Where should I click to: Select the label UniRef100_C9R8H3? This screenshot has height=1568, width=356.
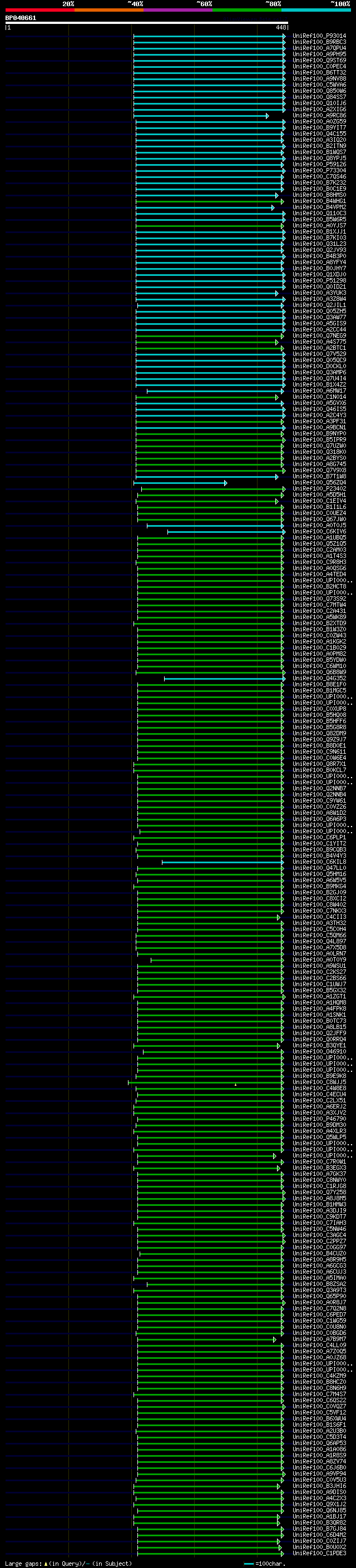(319, 562)
